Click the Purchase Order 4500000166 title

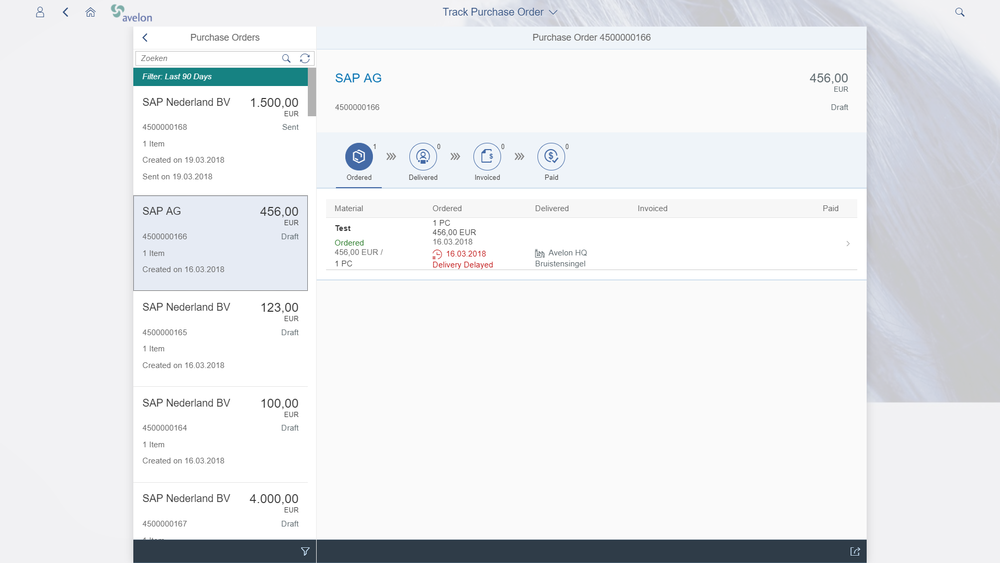(x=591, y=38)
